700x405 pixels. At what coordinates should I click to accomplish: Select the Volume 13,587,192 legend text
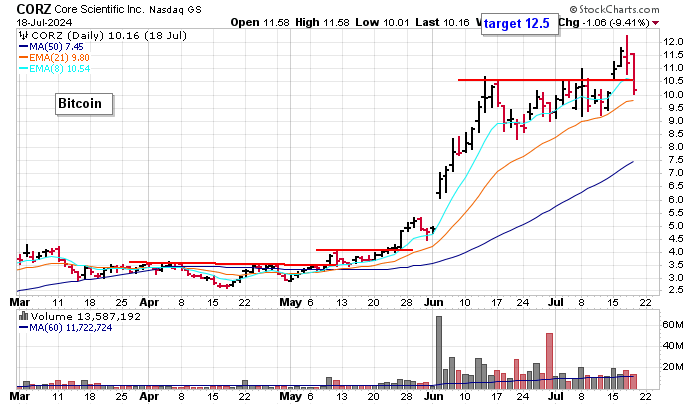click(86, 317)
